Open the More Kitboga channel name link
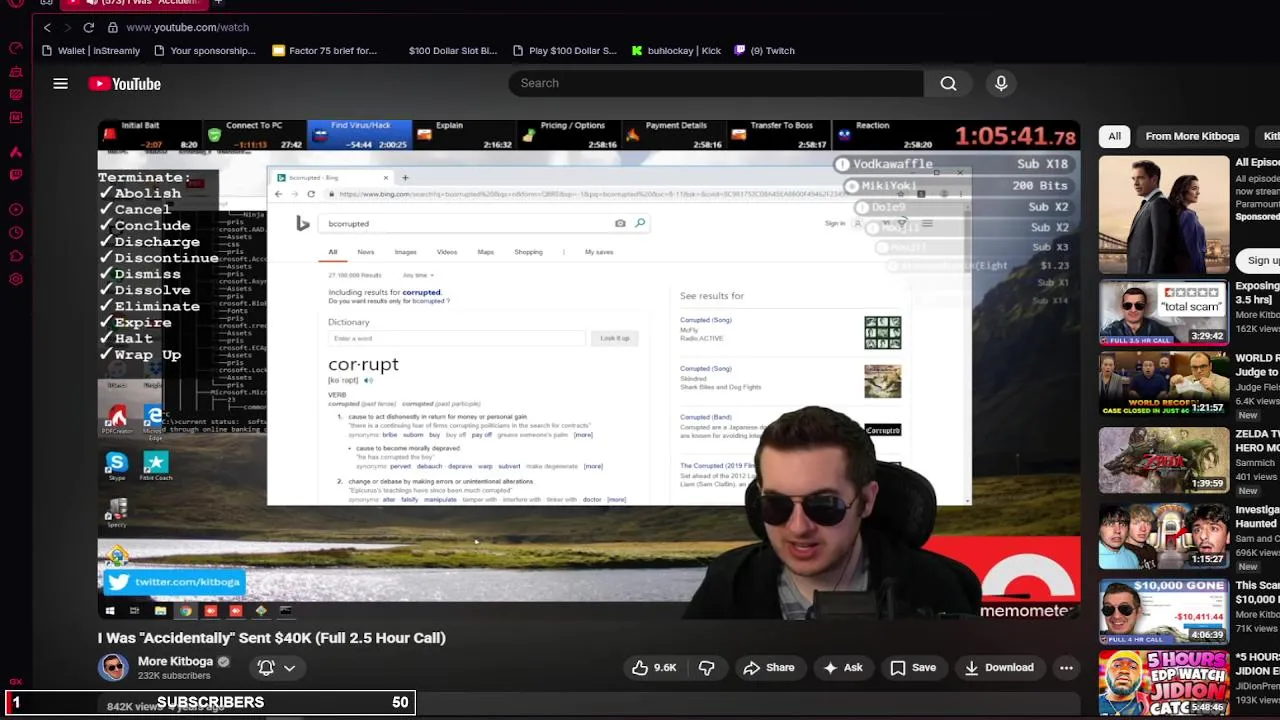Screen dimensions: 1280x720 tap(175, 661)
